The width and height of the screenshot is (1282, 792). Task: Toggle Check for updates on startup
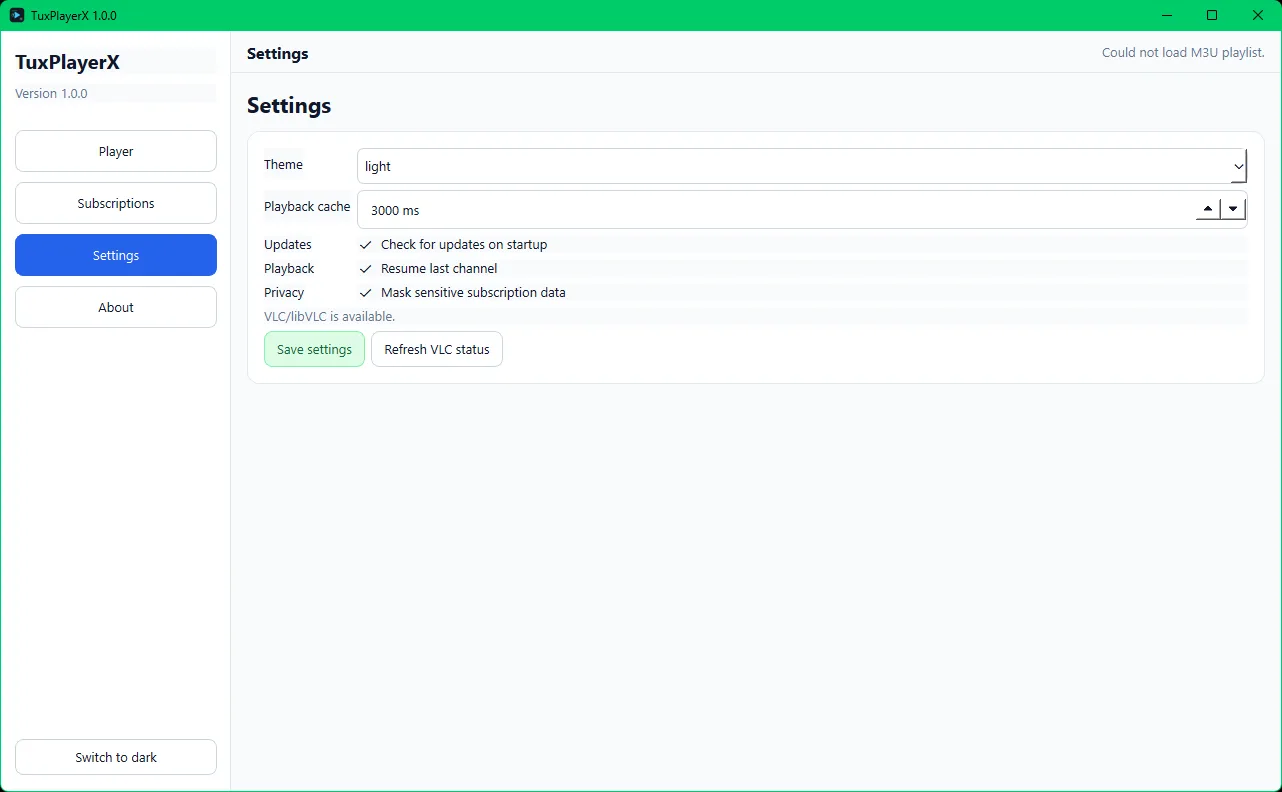click(366, 245)
